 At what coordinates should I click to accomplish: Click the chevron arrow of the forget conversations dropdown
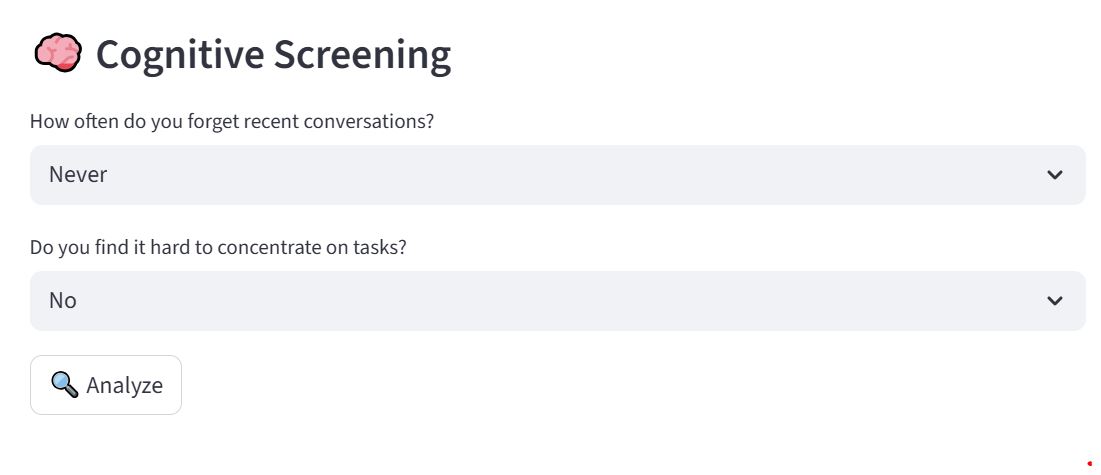[x=1054, y=175]
